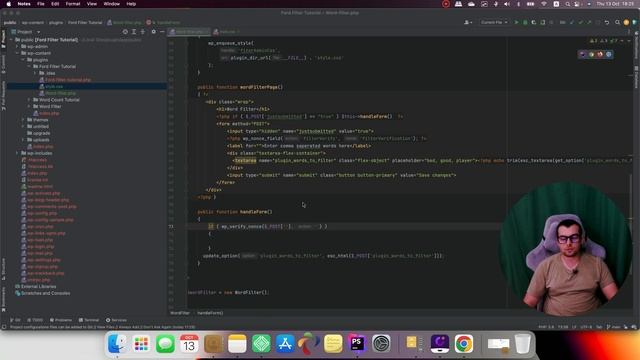Image resolution: width=640 pixels, height=360 pixels.
Task: Open Current File run configuration dropdown
Action: click(494, 22)
